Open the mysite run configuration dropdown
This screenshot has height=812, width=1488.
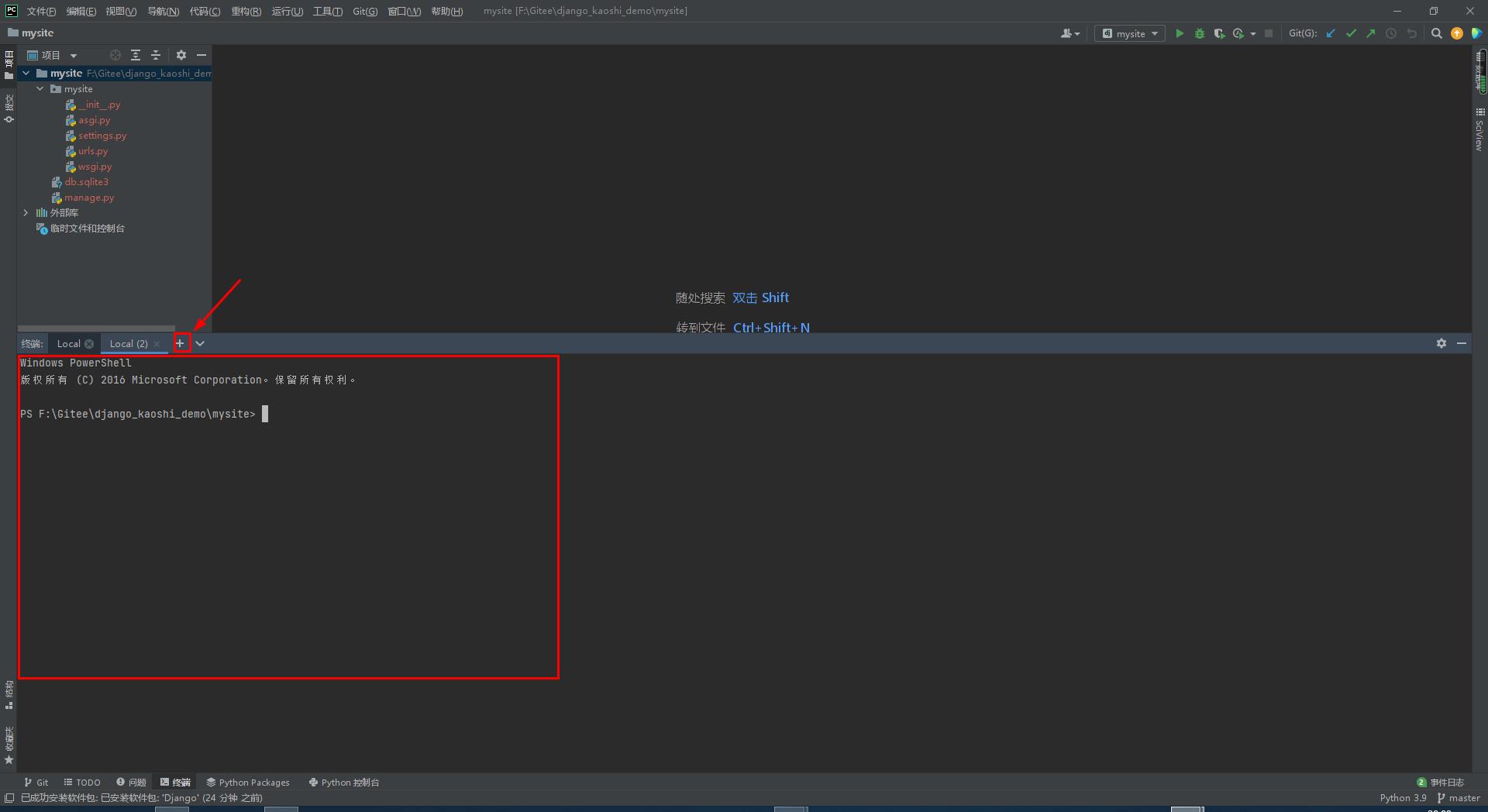(x=1130, y=33)
